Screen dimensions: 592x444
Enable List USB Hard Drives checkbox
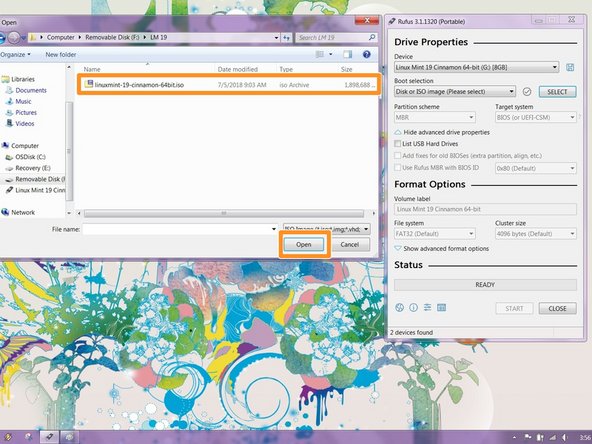click(x=398, y=144)
